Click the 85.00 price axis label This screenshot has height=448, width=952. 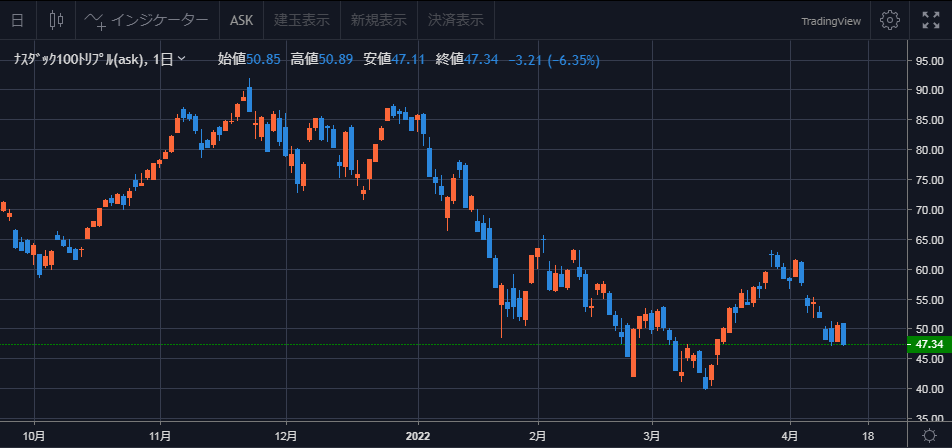tap(929, 120)
